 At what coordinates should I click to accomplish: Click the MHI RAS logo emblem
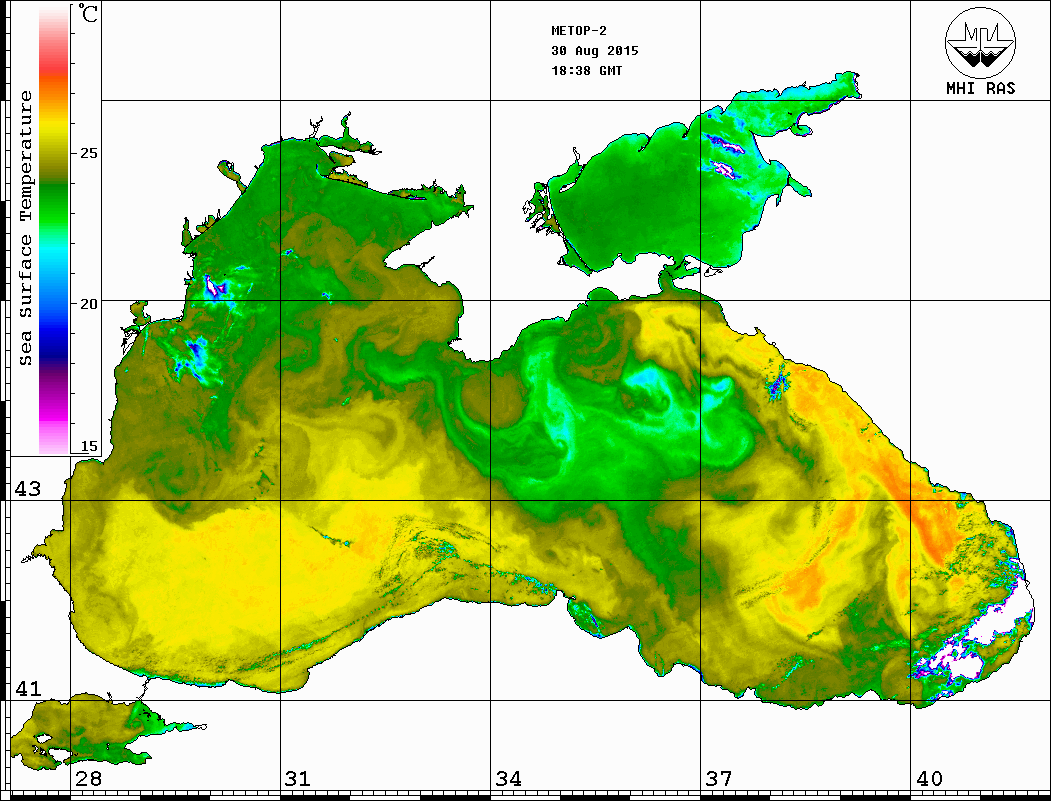(980, 42)
